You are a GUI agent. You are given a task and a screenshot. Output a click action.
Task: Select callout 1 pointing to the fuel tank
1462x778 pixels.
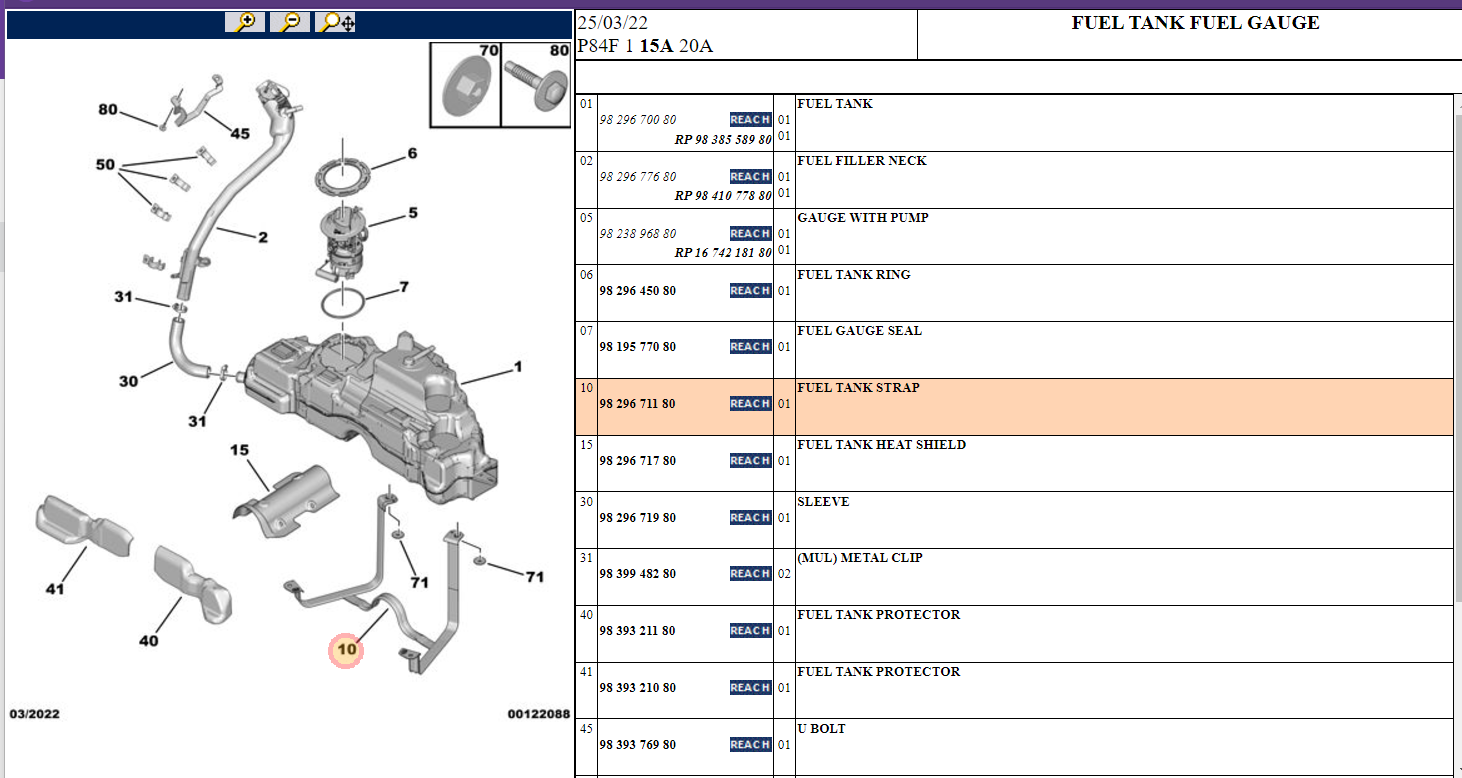tap(518, 368)
